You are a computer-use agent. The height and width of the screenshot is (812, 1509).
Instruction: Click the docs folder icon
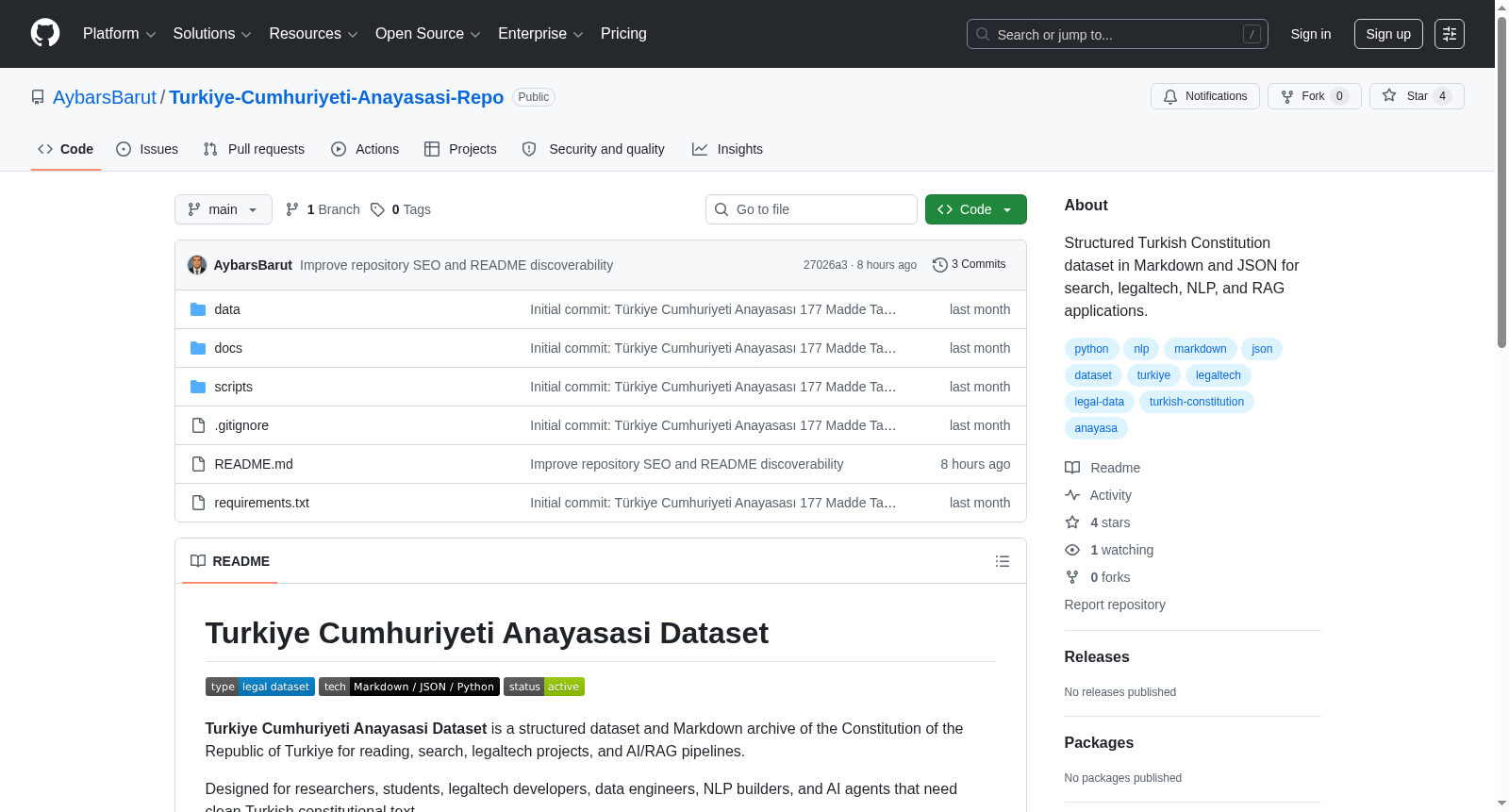click(x=198, y=348)
